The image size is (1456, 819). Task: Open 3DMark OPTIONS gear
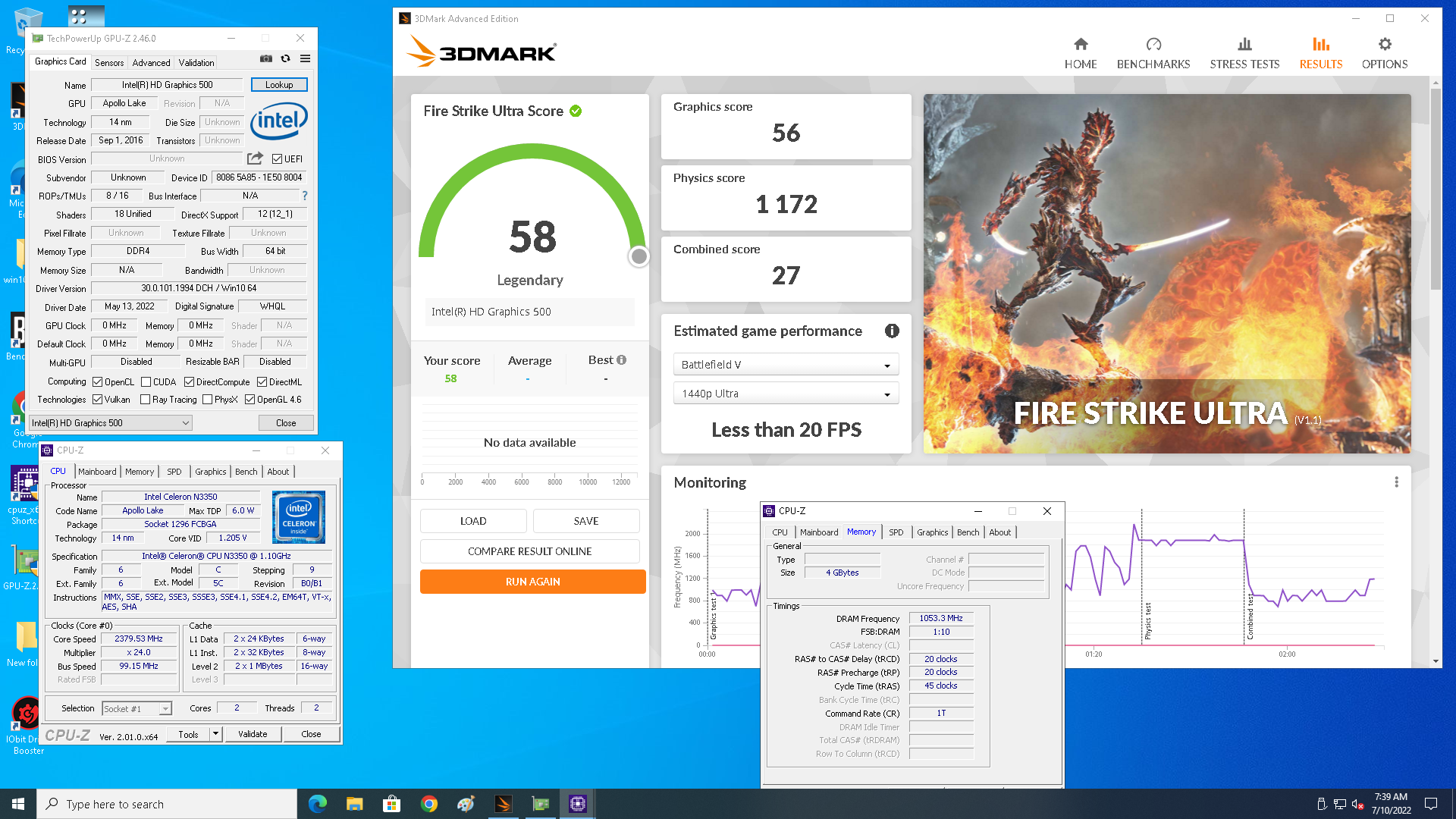pos(1385,53)
